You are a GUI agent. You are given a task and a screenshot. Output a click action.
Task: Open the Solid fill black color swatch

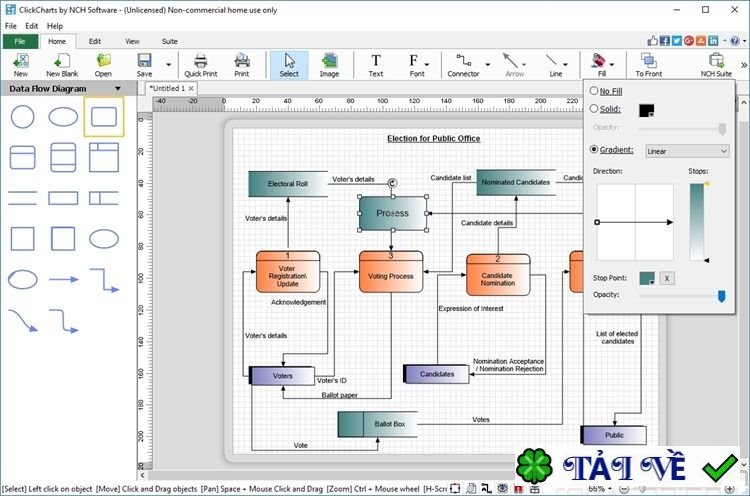(646, 110)
